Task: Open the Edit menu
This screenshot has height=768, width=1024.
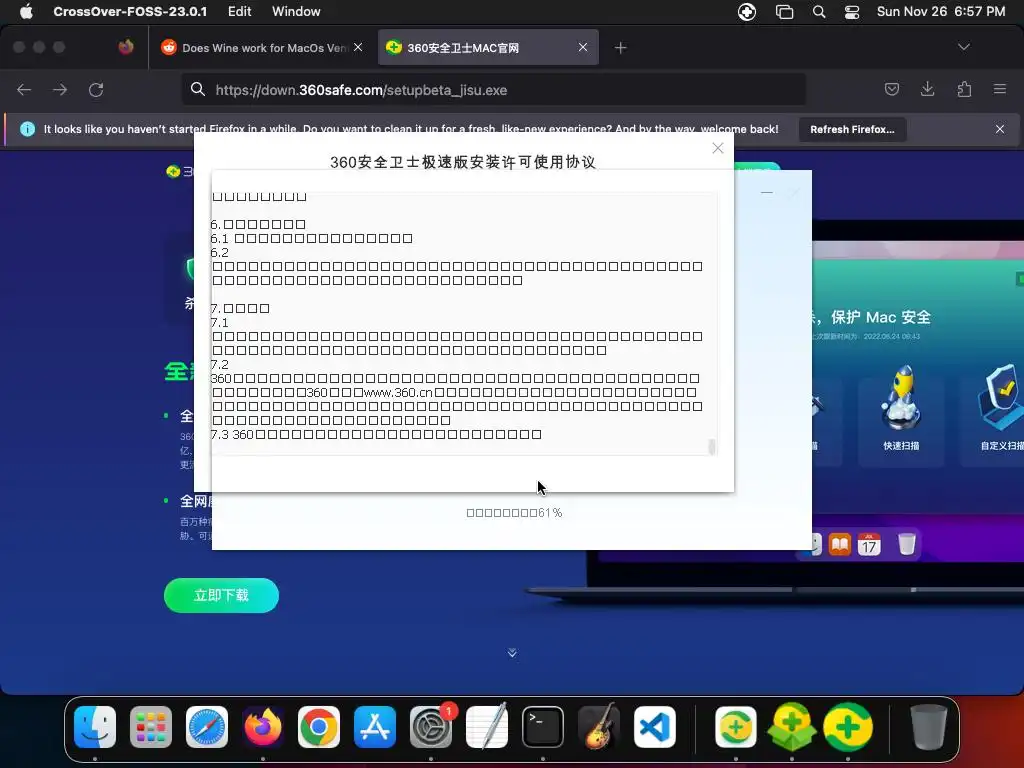Action: pyautogui.click(x=240, y=11)
